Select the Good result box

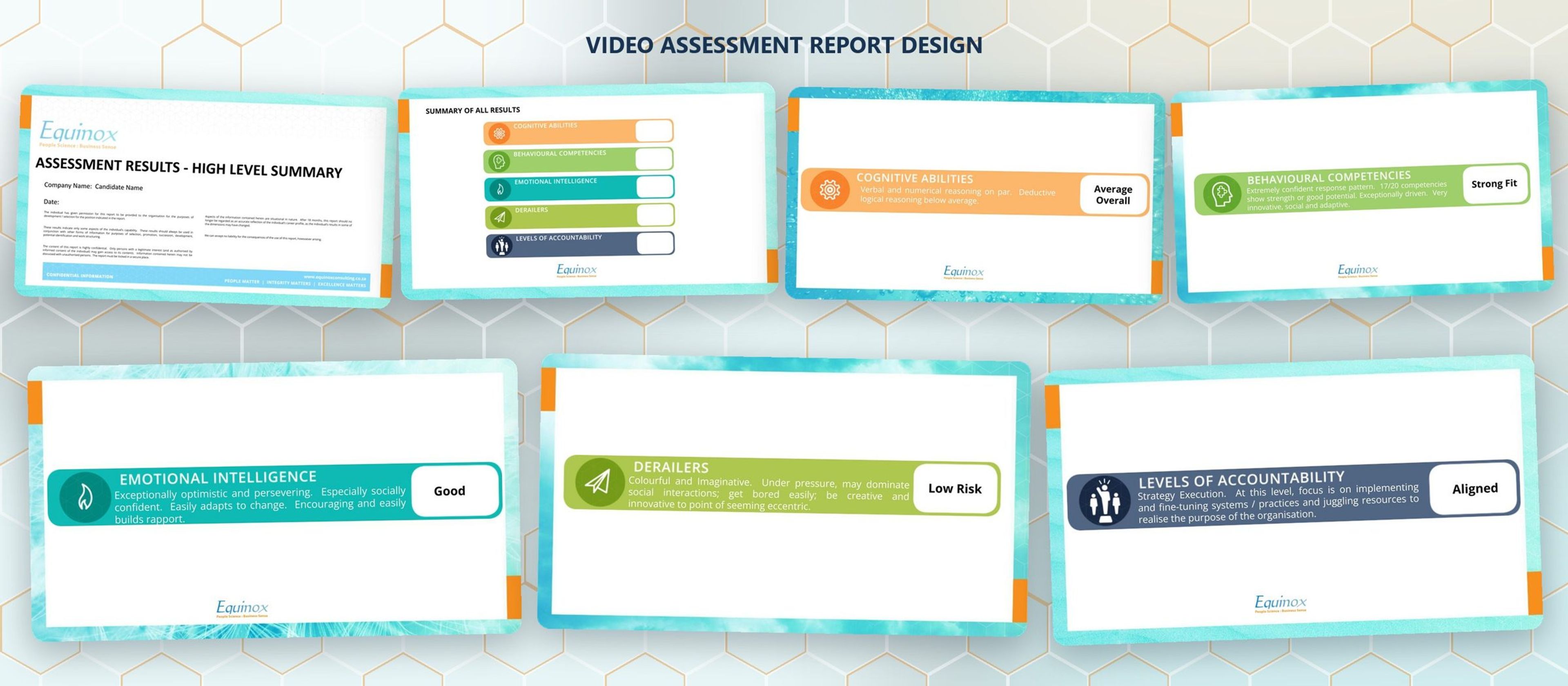454,490
